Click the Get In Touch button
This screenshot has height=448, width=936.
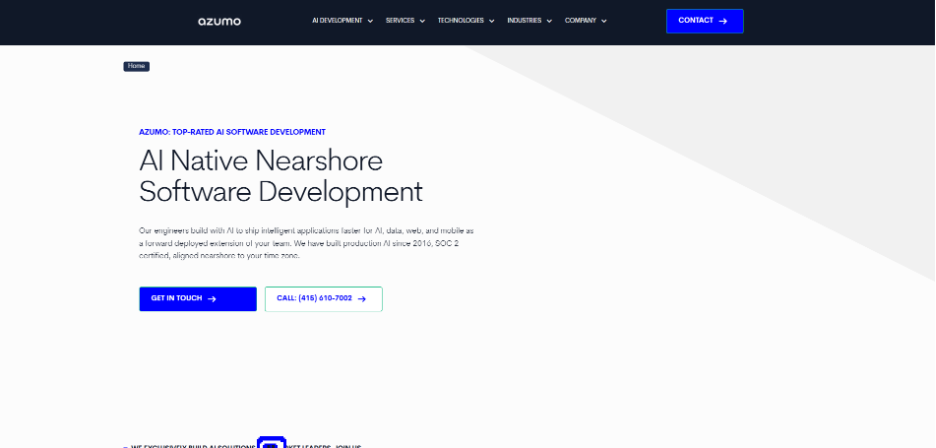click(198, 299)
